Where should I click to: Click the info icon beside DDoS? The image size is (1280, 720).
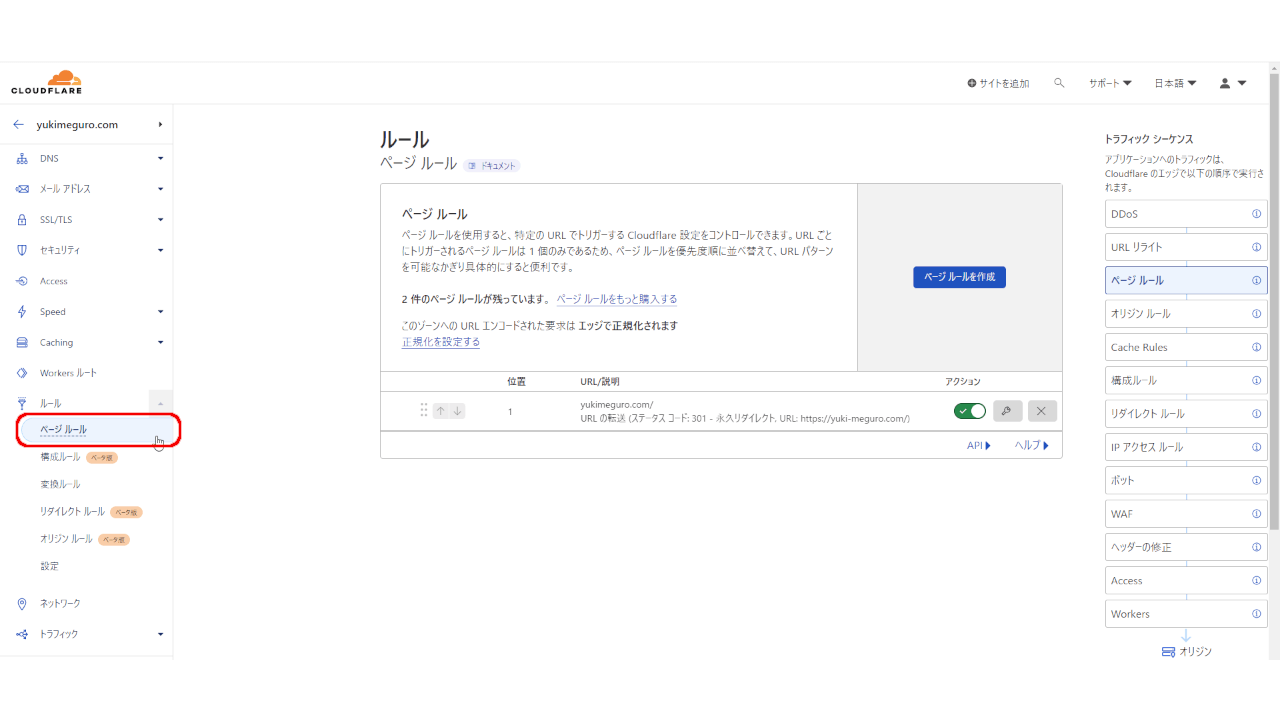point(1256,214)
